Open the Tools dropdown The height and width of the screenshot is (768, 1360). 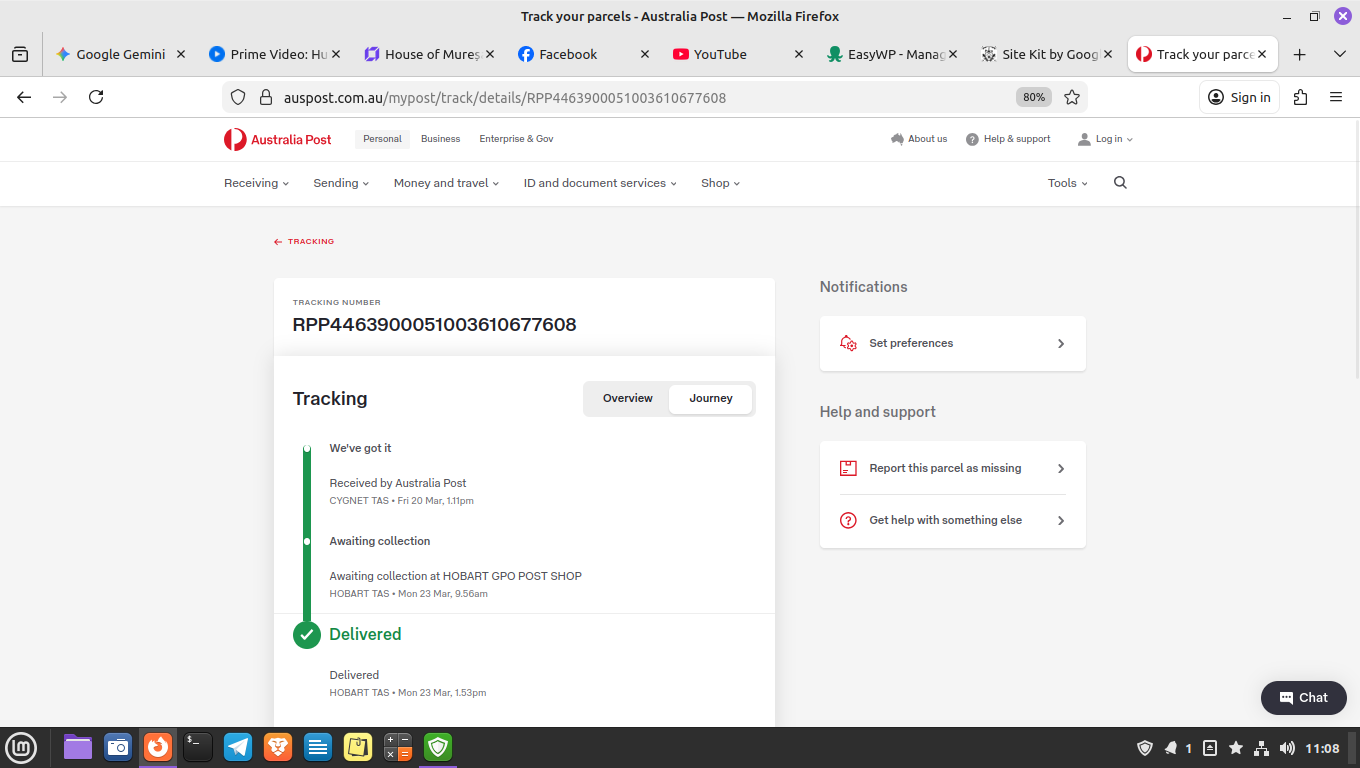[1067, 183]
